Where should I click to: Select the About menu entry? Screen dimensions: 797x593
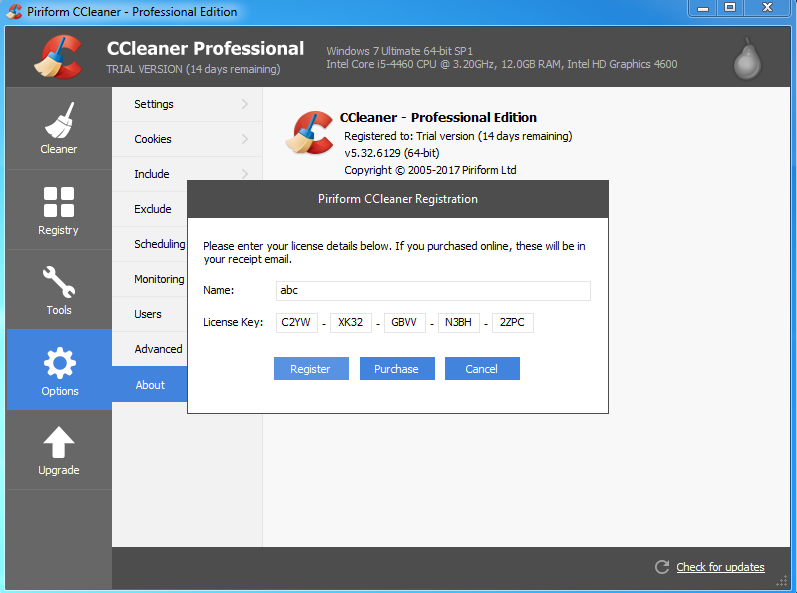(150, 385)
